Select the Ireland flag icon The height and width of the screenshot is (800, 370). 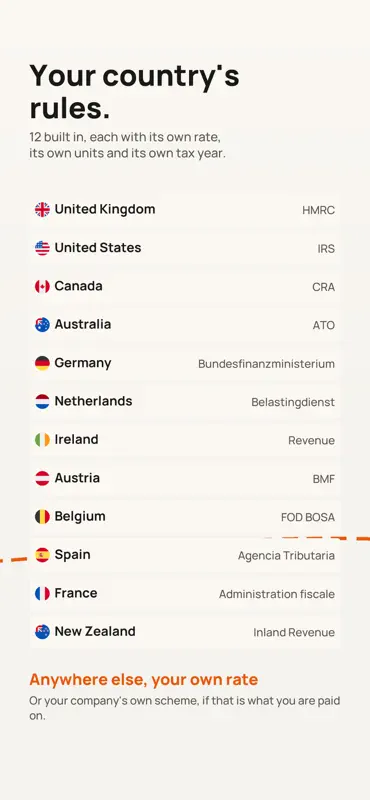click(42, 440)
